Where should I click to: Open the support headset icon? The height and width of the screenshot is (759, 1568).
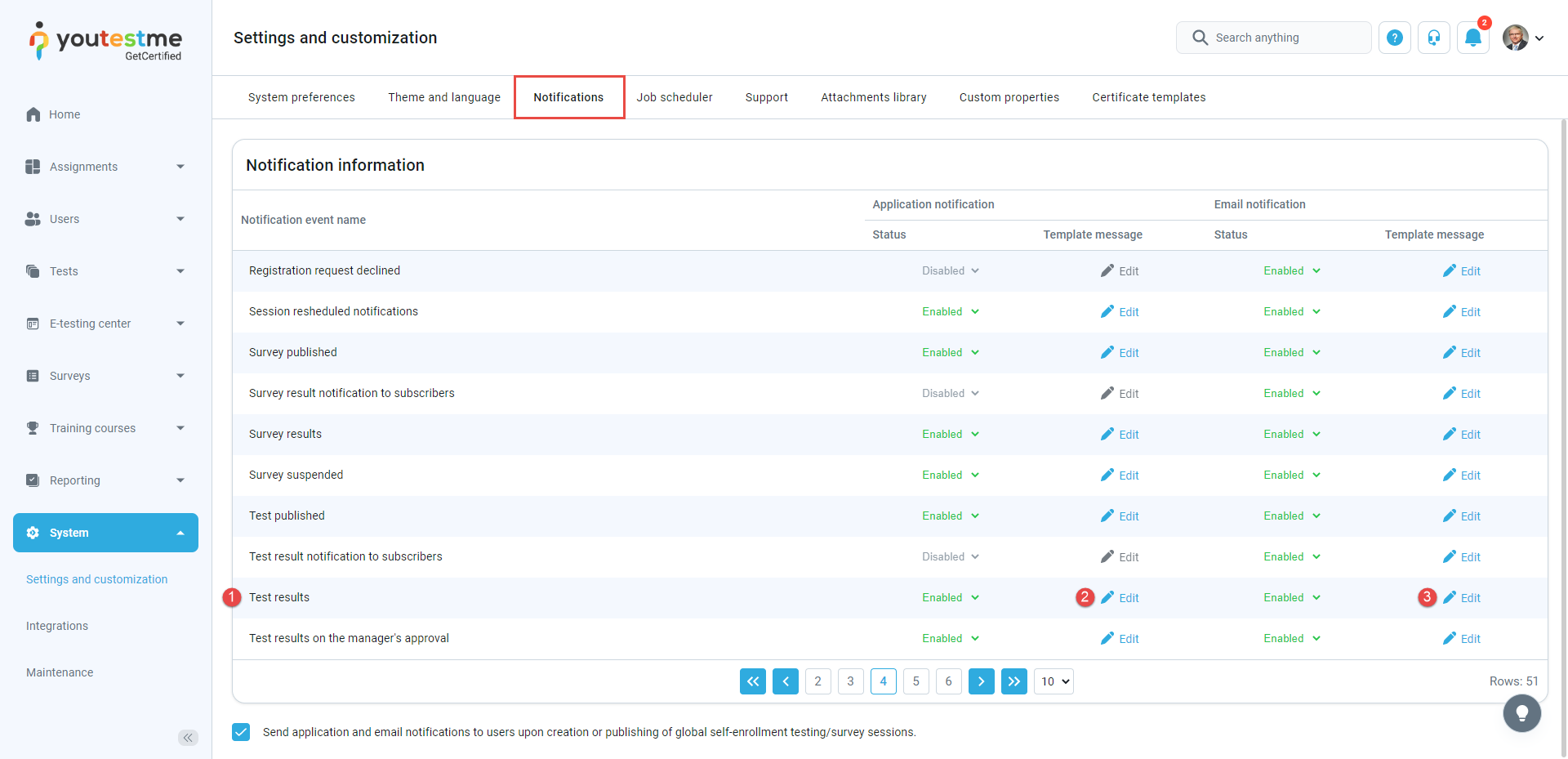click(x=1434, y=38)
